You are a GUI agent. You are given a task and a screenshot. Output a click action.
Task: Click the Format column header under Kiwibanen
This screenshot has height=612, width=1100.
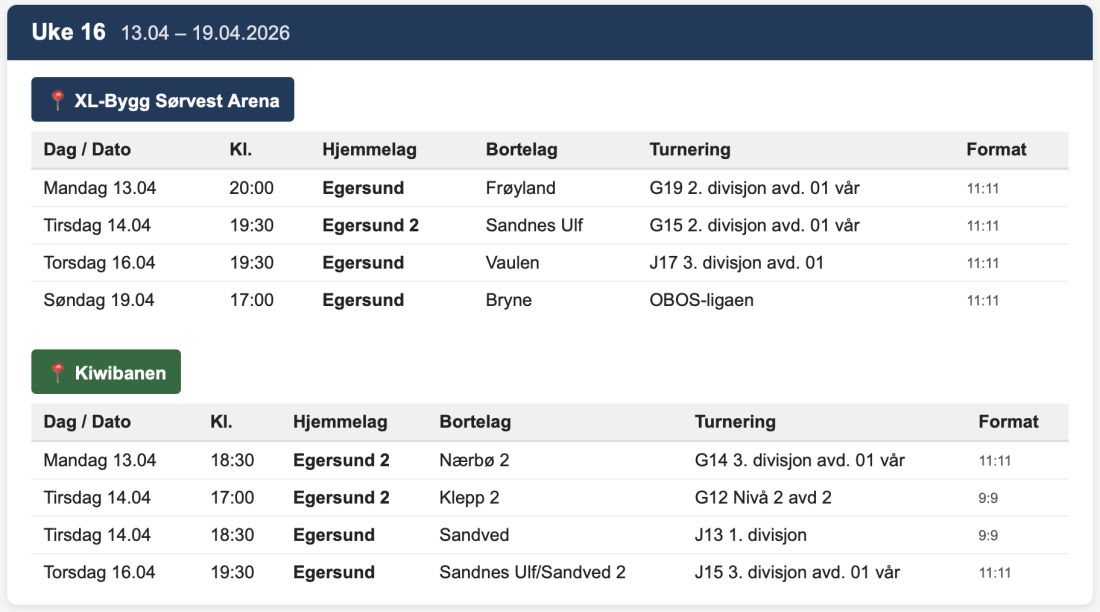(x=1008, y=422)
